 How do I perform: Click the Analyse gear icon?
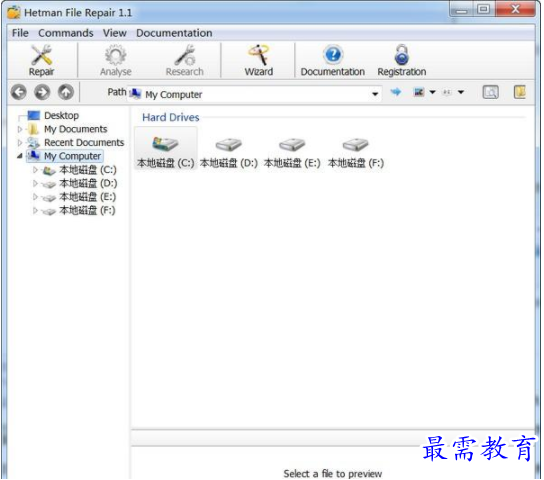pyautogui.click(x=115, y=55)
